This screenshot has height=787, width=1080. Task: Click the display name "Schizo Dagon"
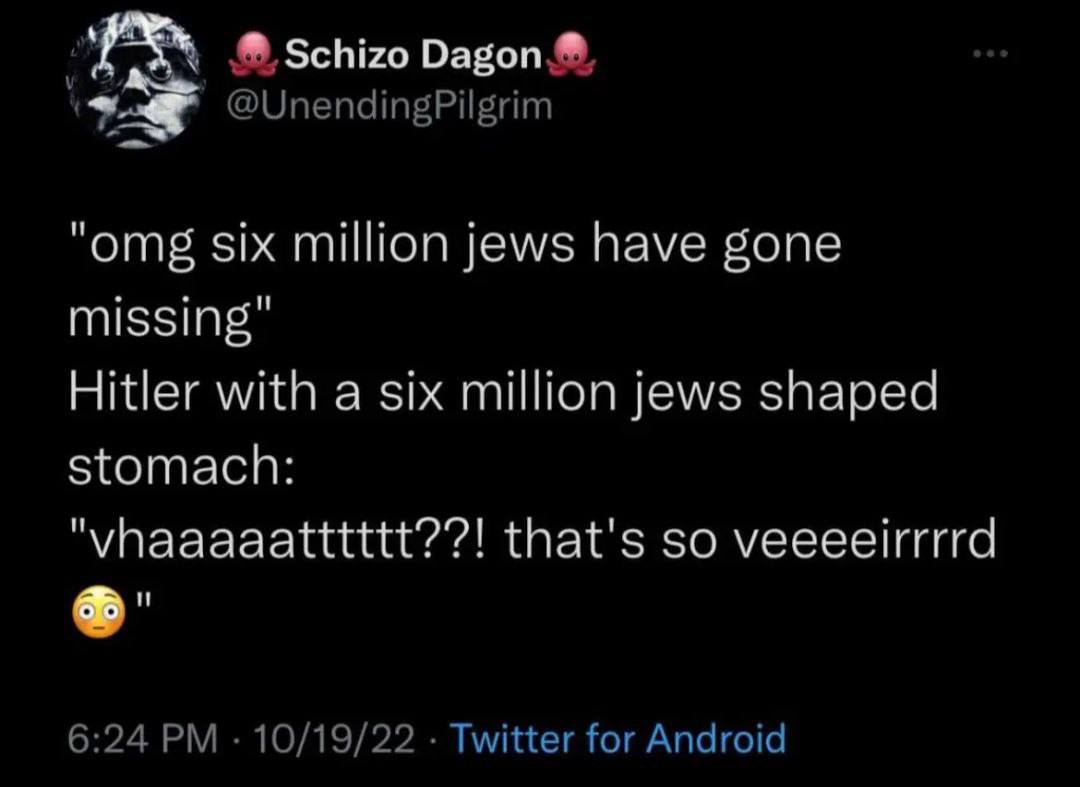tap(413, 57)
